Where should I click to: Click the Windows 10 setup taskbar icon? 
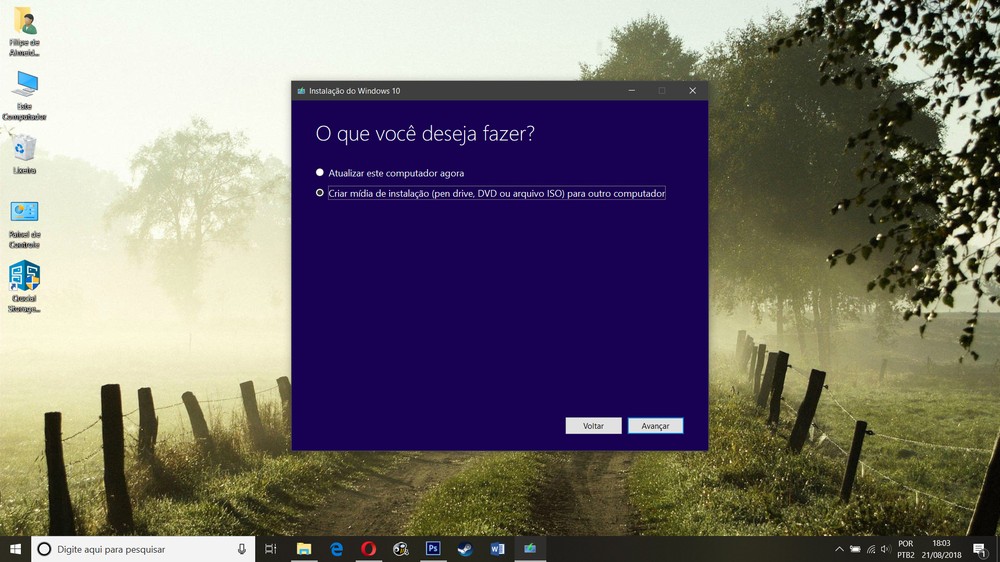point(530,549)
